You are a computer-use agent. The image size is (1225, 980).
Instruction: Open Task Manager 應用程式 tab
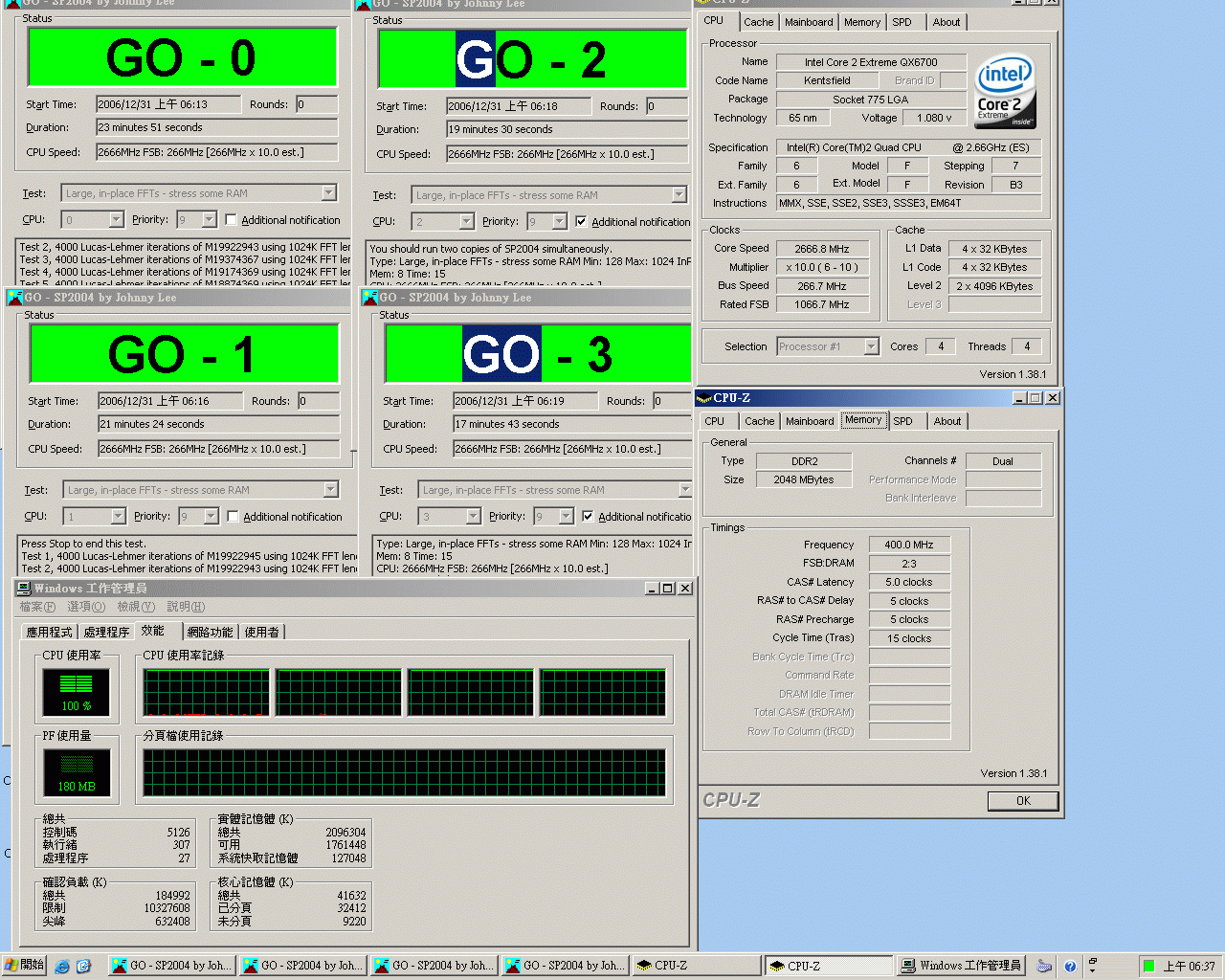(50, 633)
